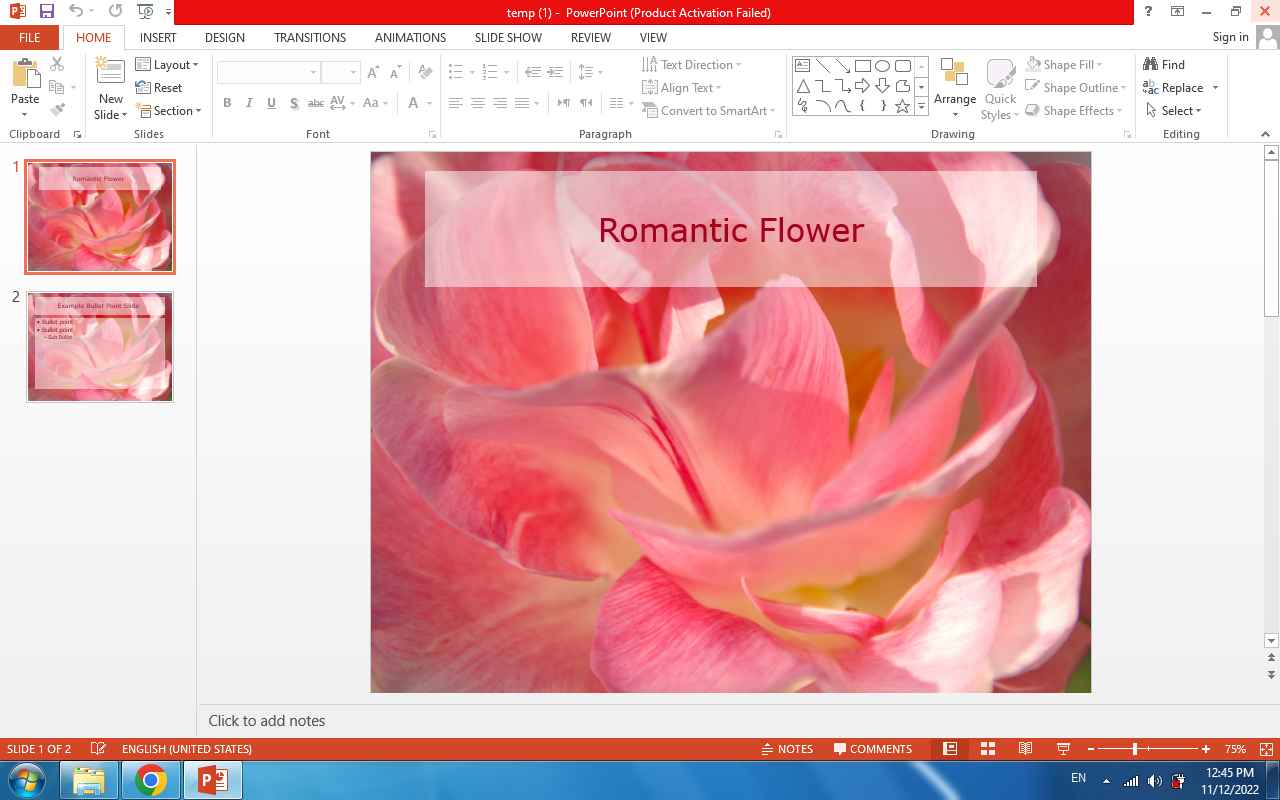
Task: Select the Format Painter brush icon
Action: coord(57,110)
